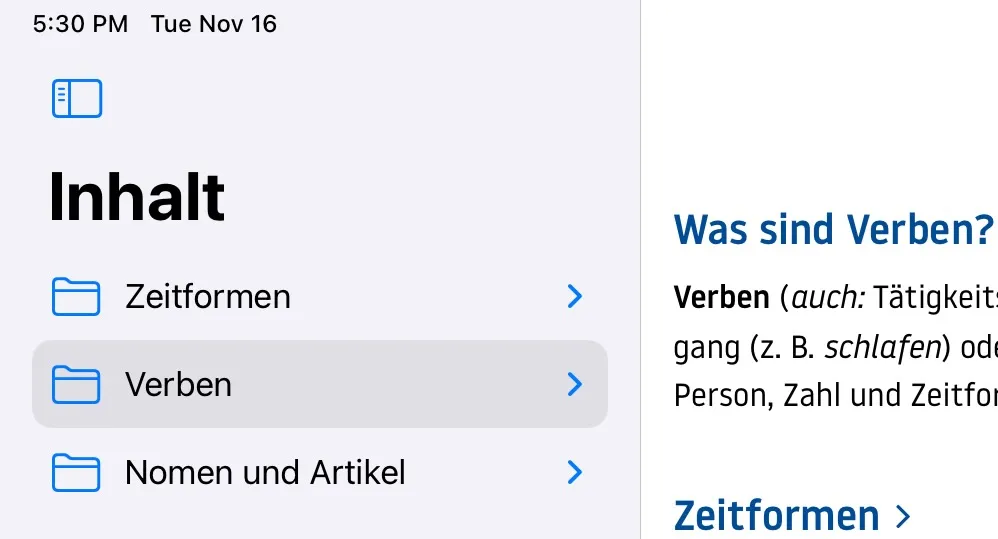Select the Verben entry label
The width and height of the screenshot is (998, 539).
coord(178,385)
